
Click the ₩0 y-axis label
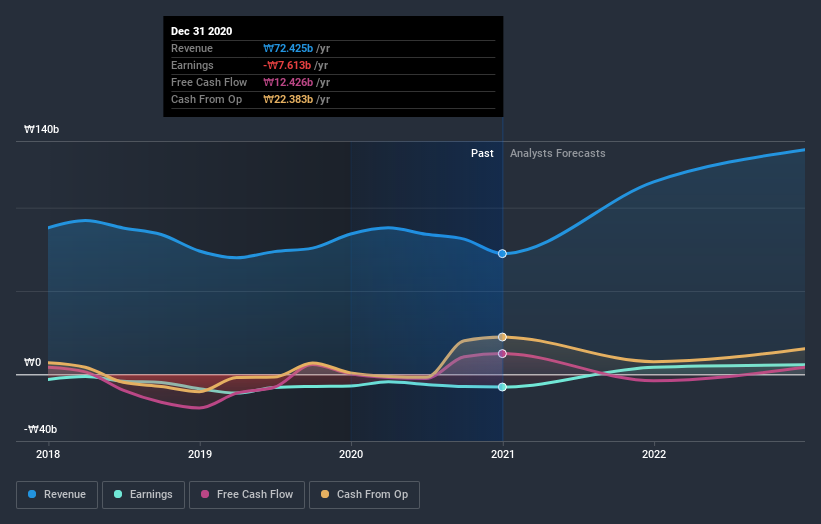pos(32,362)
